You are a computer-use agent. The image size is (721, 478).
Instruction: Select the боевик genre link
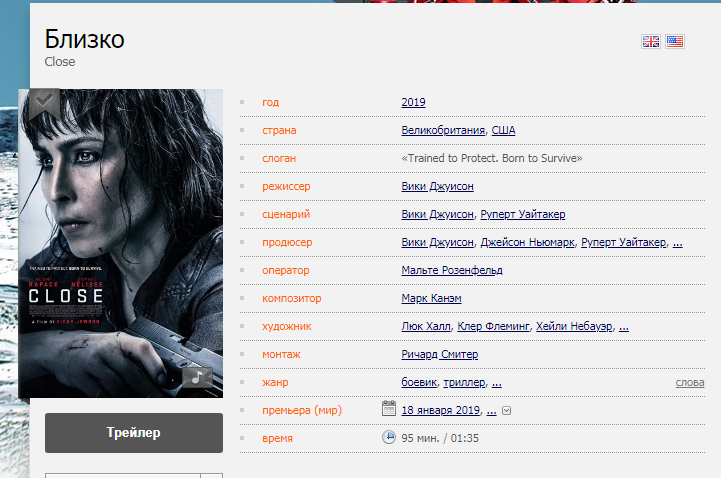click(x=420, y=382)
